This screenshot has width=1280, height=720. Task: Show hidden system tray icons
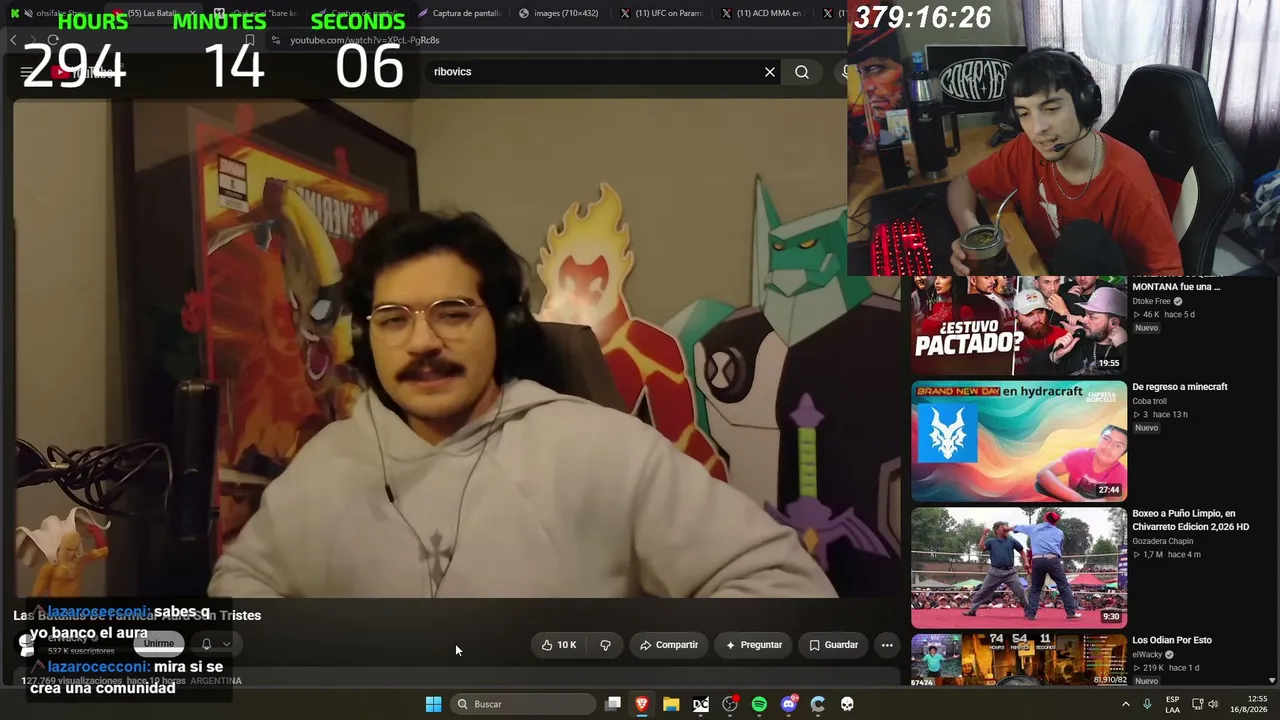[1126, 704]
